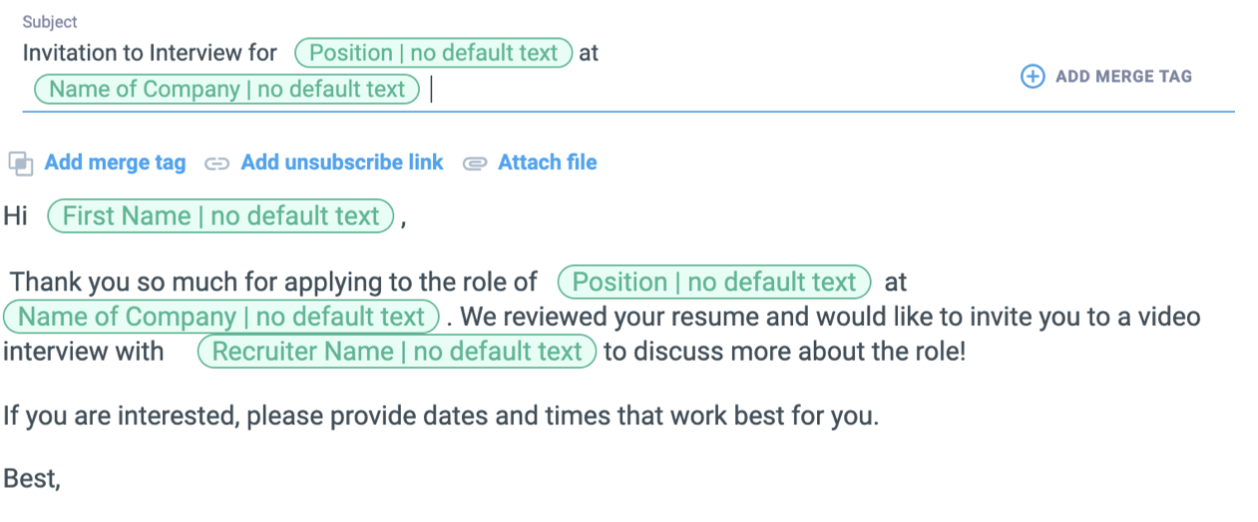Viewport: 1258px width, 522px height.
Task: Click the 'If you are interested' paragraph
Action: (440, 415)
